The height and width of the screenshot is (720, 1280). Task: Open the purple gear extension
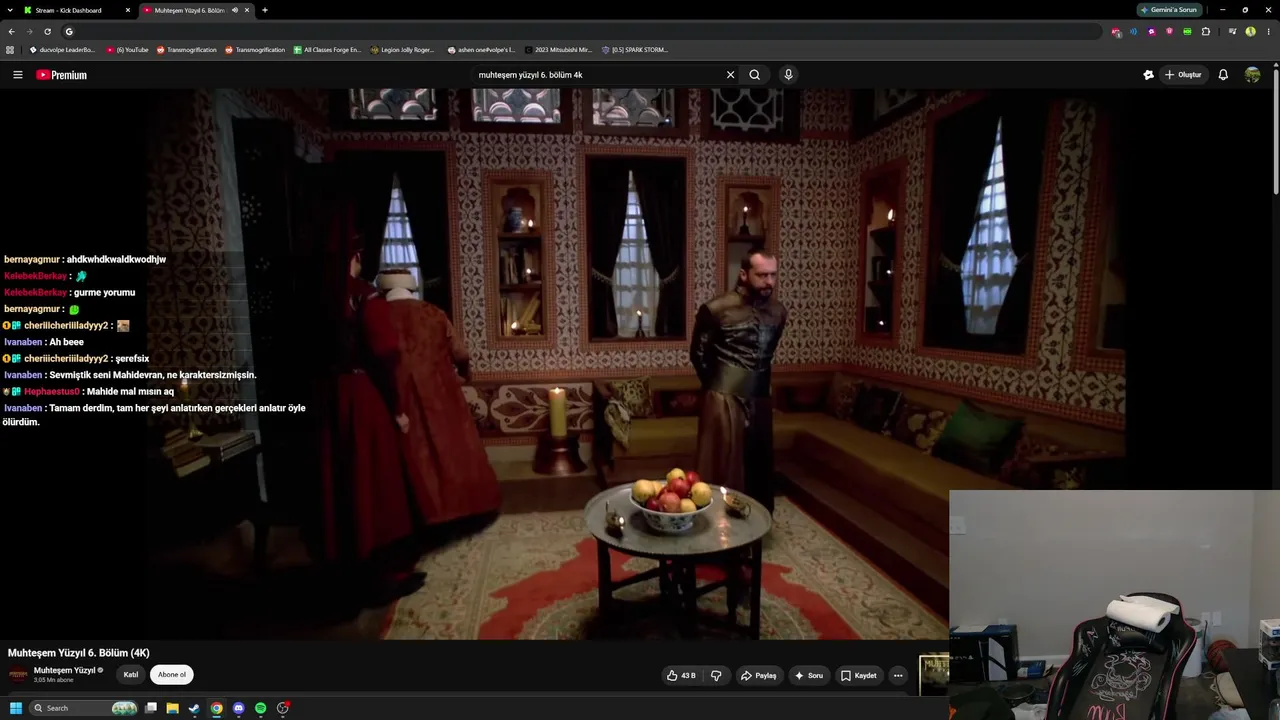[1152, 32]
